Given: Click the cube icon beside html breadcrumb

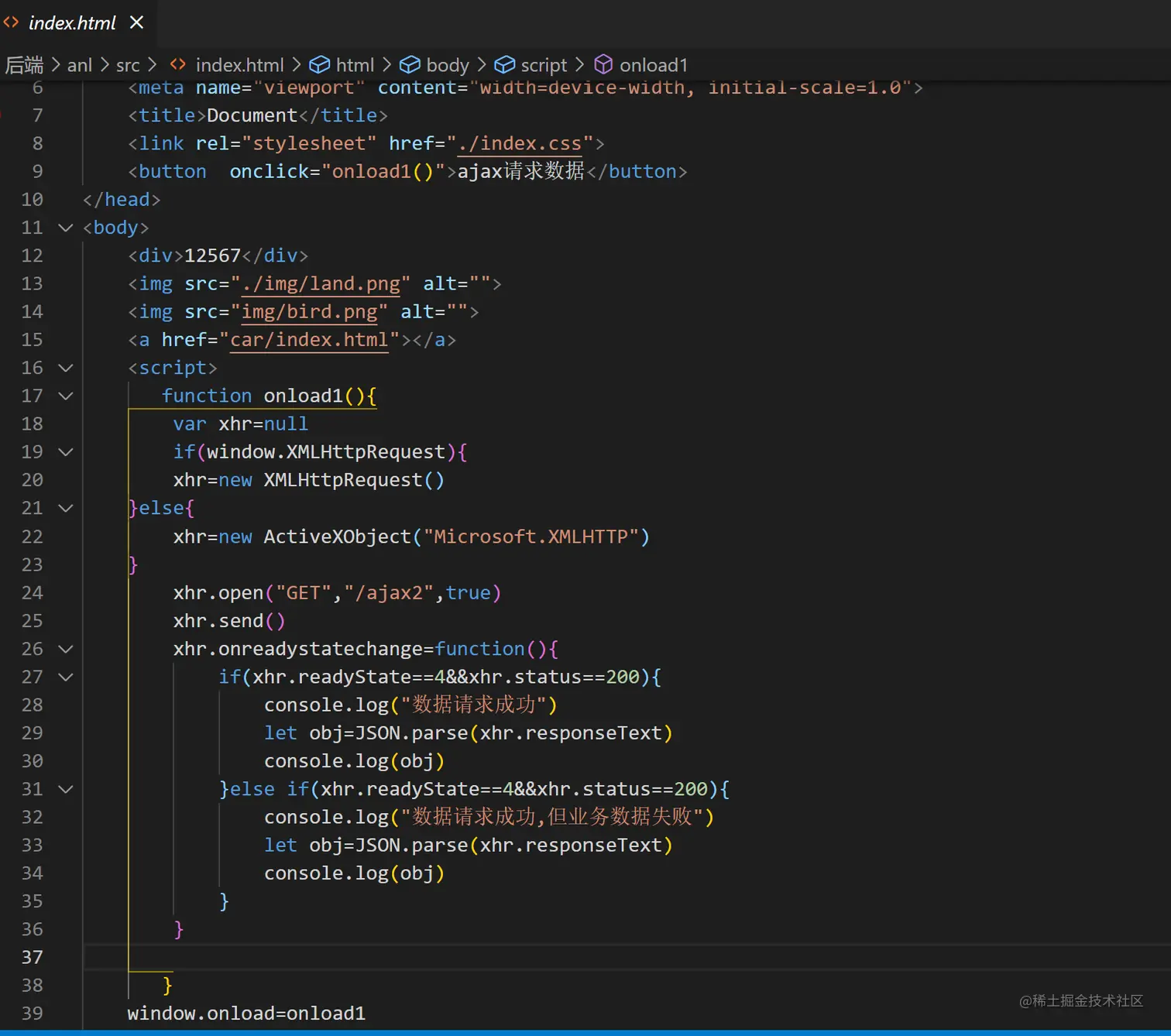Looking at the screenshot, I should [319, 65].
